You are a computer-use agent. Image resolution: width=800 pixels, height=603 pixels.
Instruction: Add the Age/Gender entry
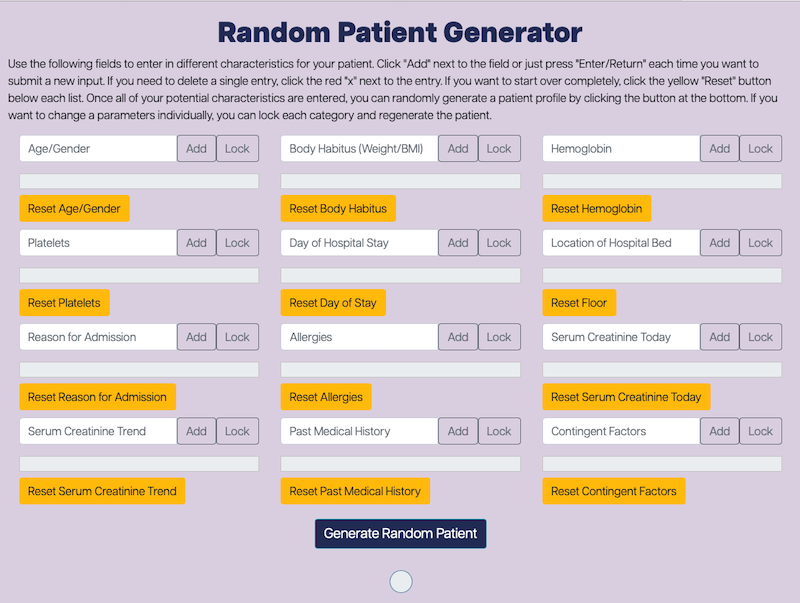(x=196, y=148)
